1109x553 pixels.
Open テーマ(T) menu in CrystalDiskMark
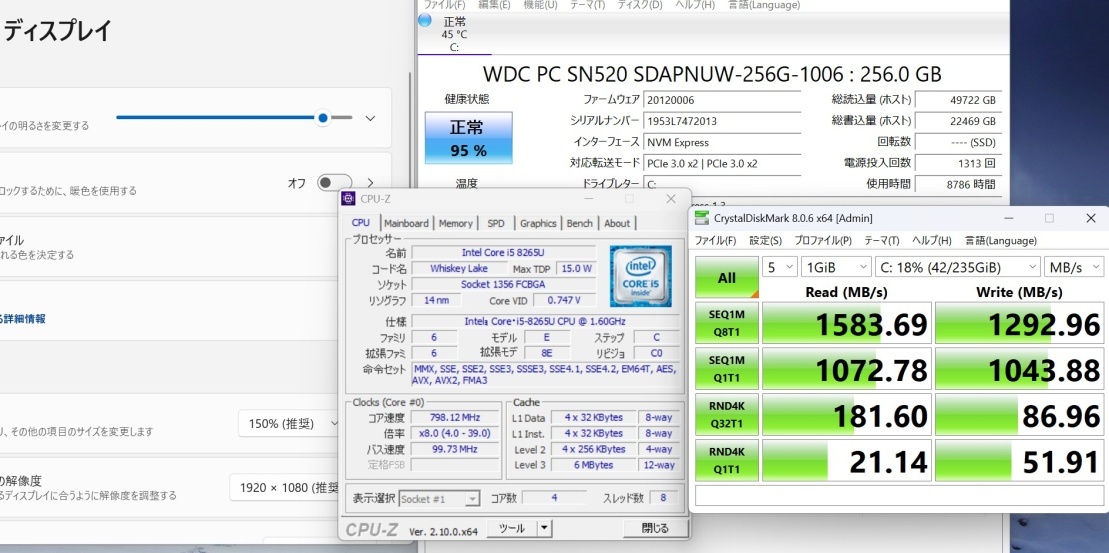coord(881,240)
